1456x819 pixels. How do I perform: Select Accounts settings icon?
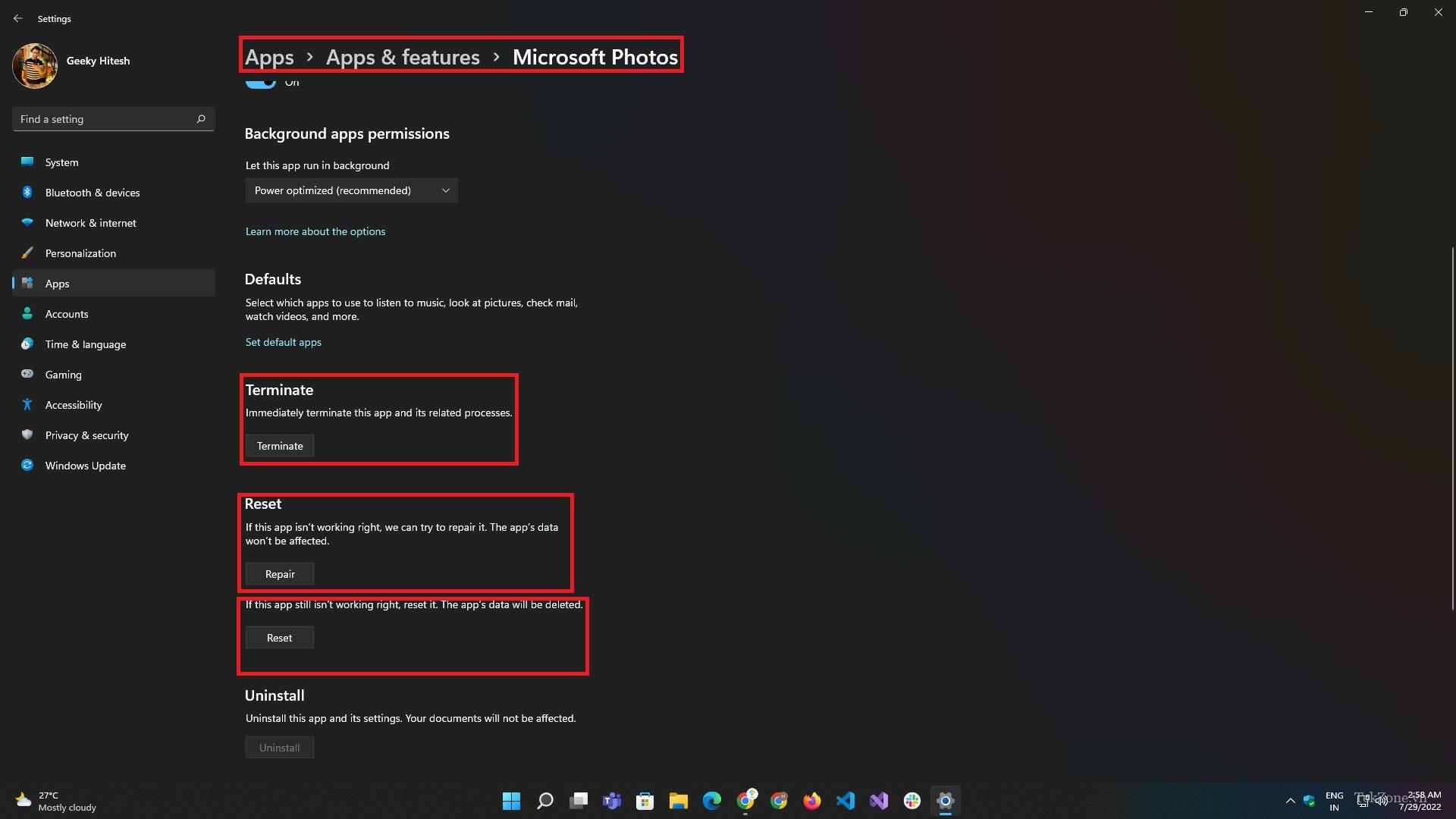[x=28, y=313]
